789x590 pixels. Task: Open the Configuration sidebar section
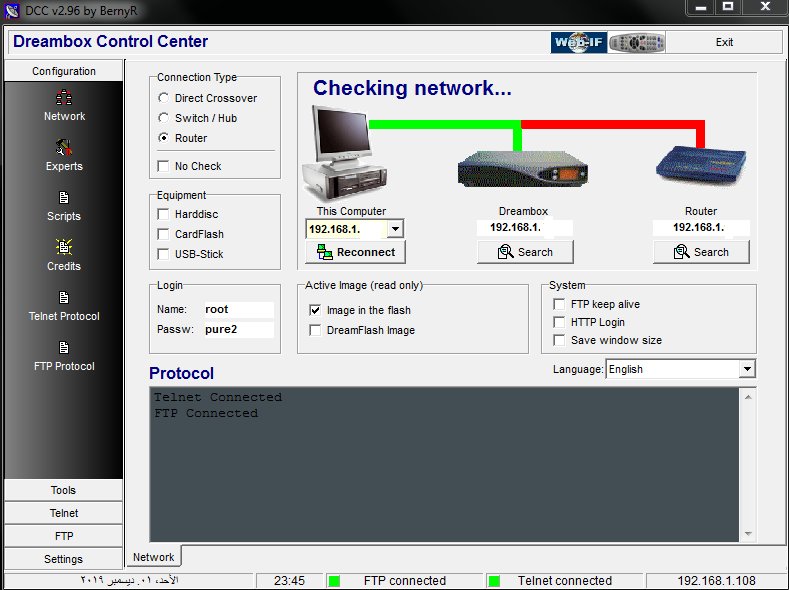[63, 71]
